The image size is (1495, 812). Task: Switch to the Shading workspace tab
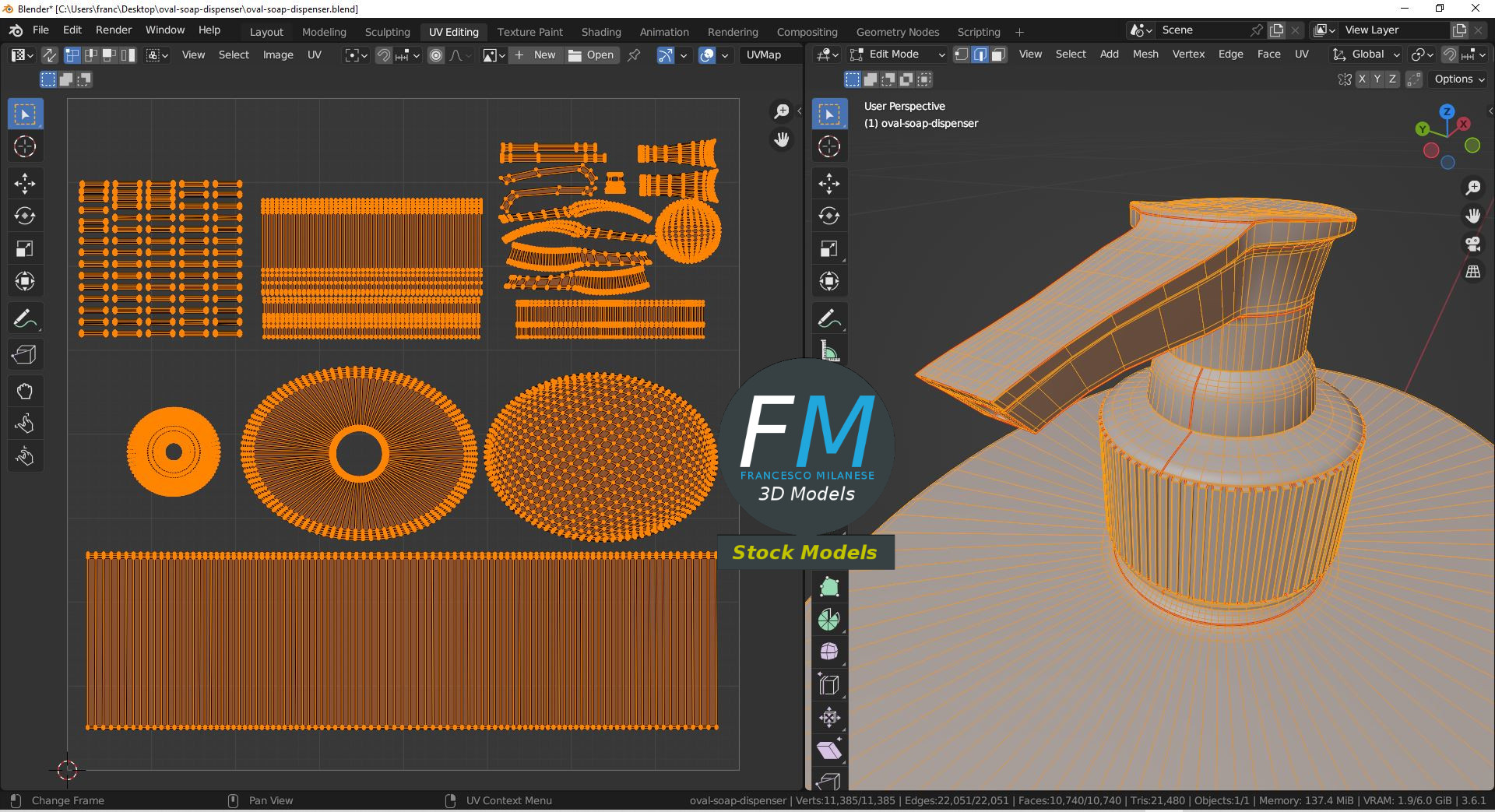pyautogui.click(x=600, y=32)
